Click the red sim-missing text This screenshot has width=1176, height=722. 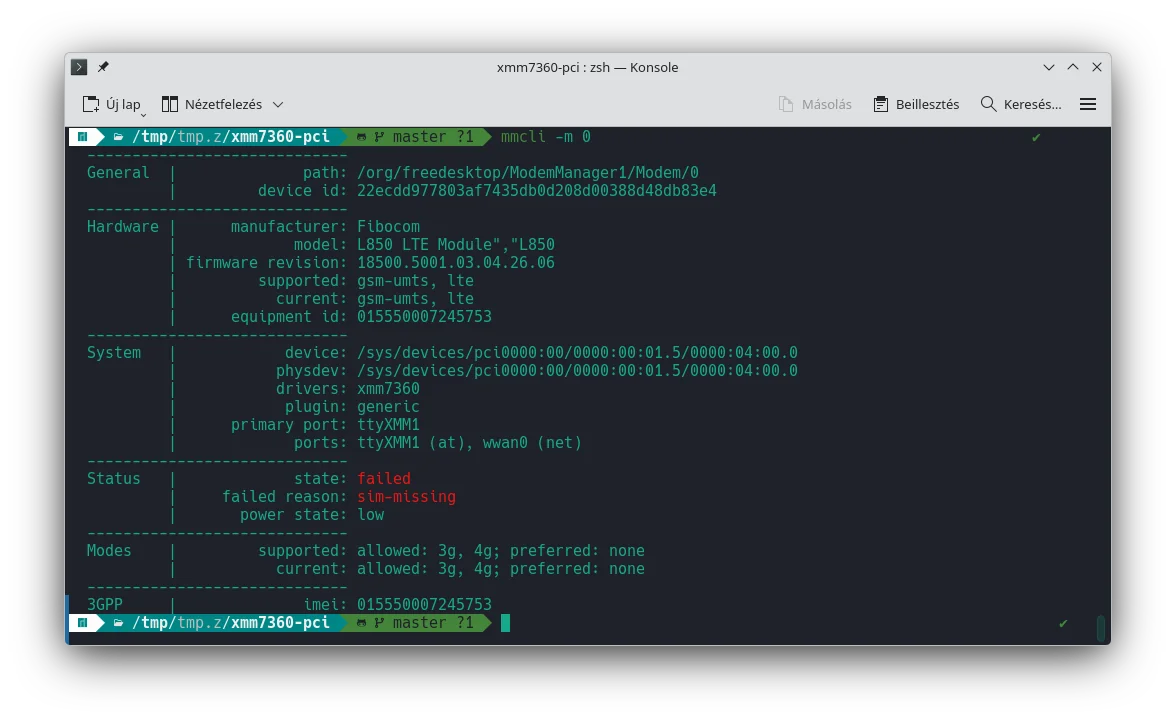[406, 496]
